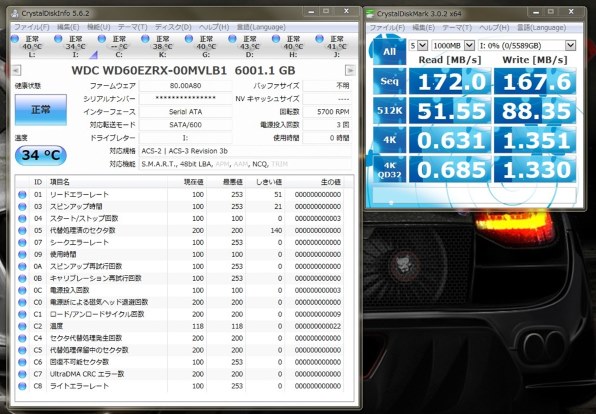Click the 正常 health status button

click(x=41, y=110)
